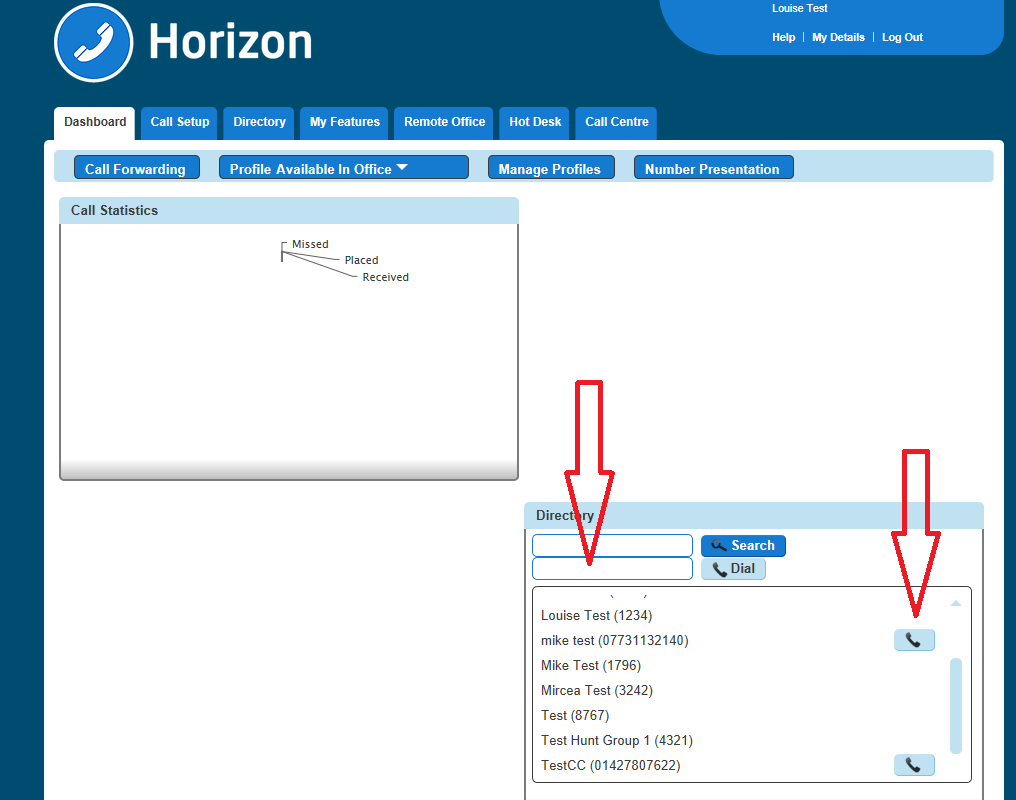This screenshot has height=800, width=1016.
Task: Select Louise Test (1234) directory entry
Action: (597, 615)
